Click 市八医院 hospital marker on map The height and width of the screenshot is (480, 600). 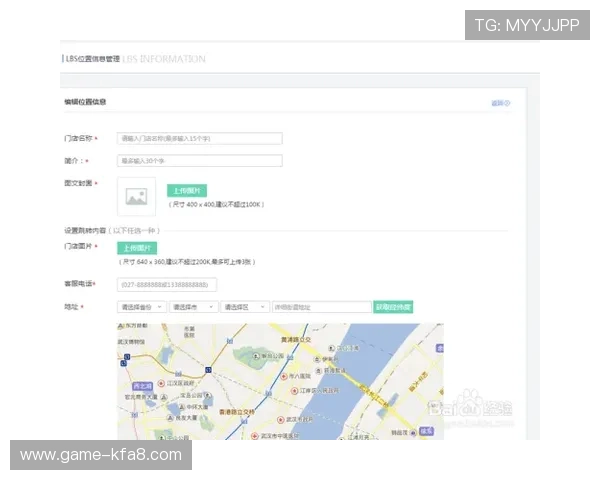pos(284,376)
